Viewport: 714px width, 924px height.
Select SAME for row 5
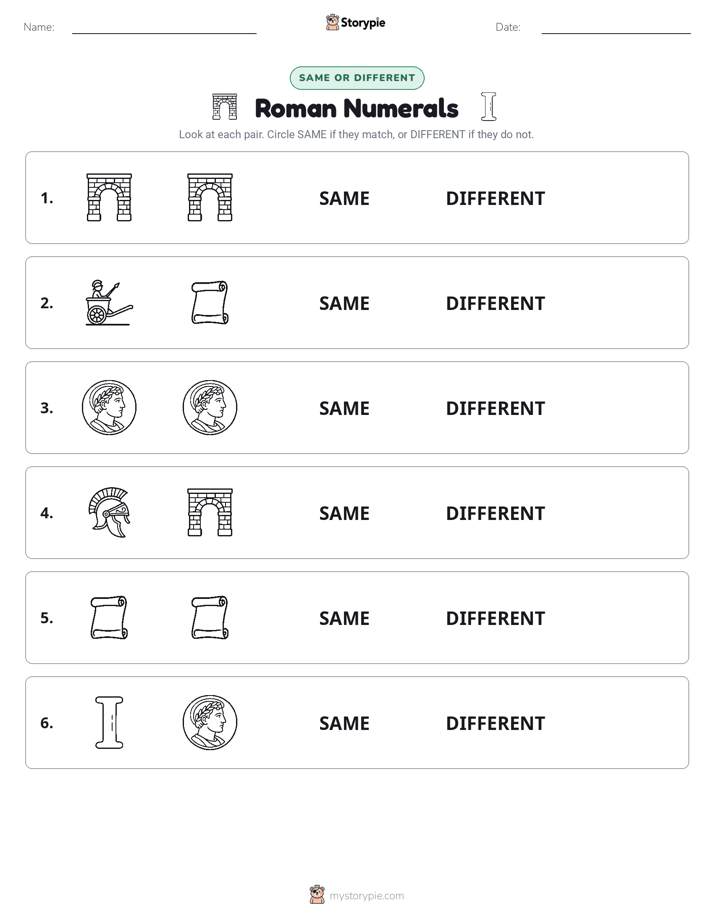(x=344, y=618)
